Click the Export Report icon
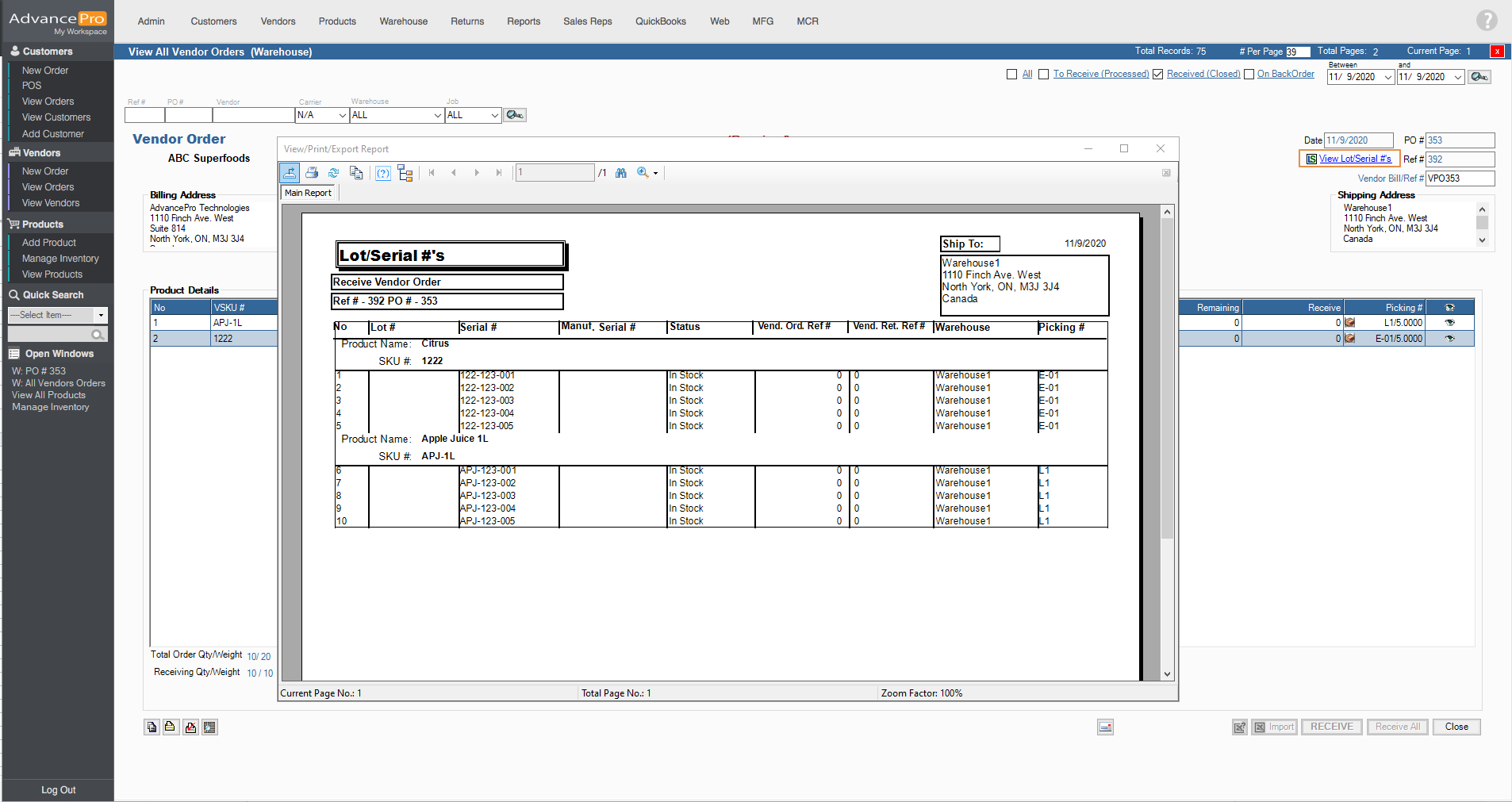Image resolution: width=1512 pixels, height=802 pixels. pos(290,173)
